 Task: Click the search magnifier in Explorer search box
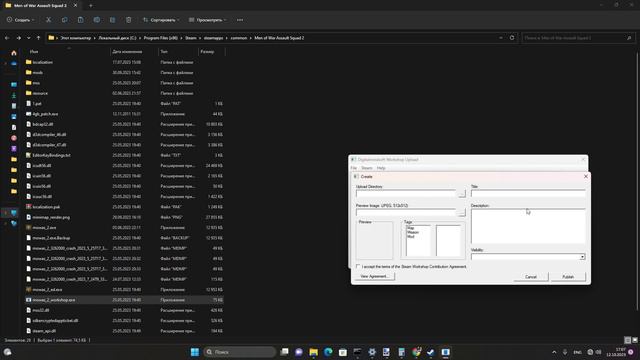pyautogui.click(x=629, y=38)
